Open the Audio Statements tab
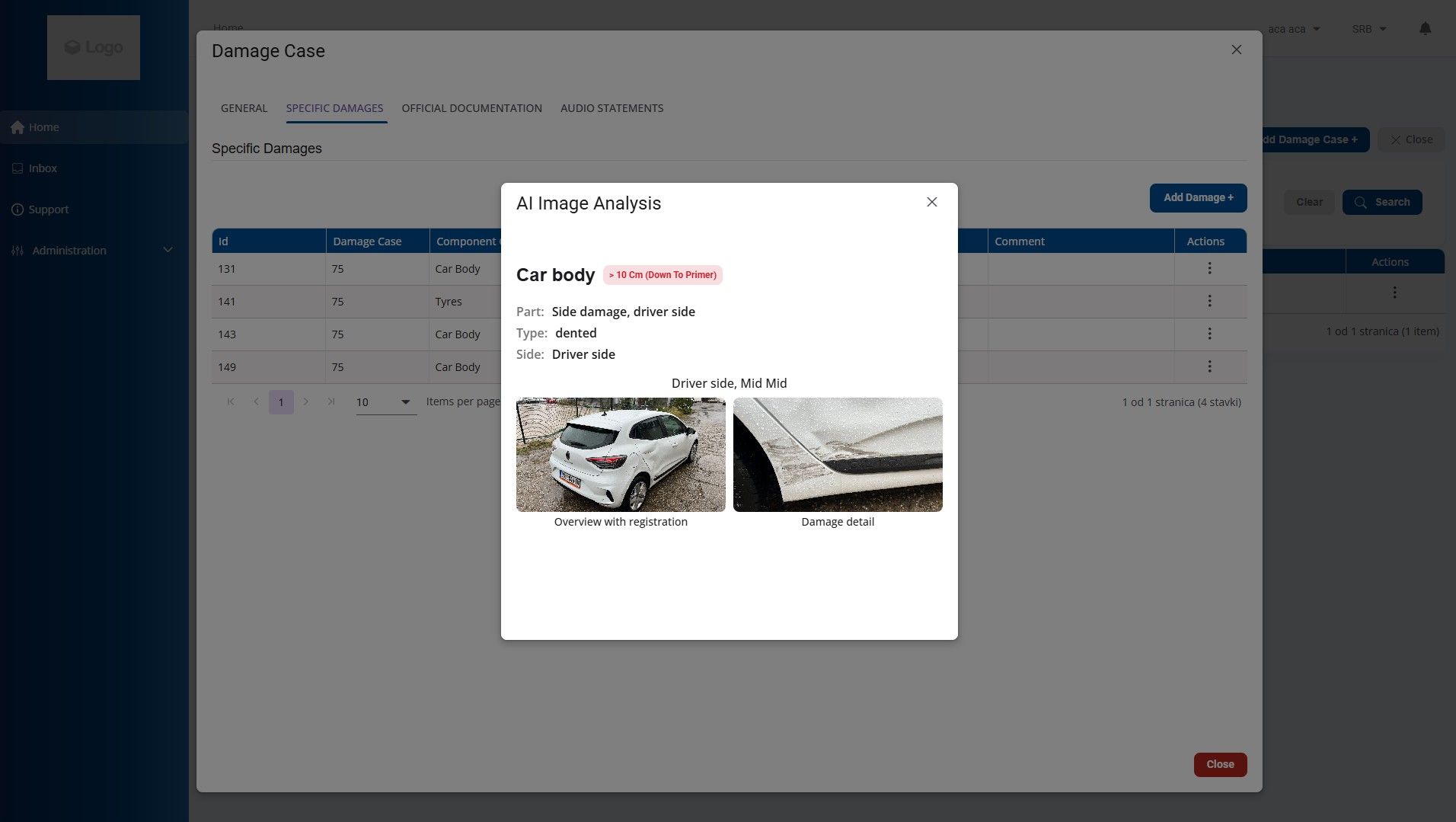 pos(611,108)
